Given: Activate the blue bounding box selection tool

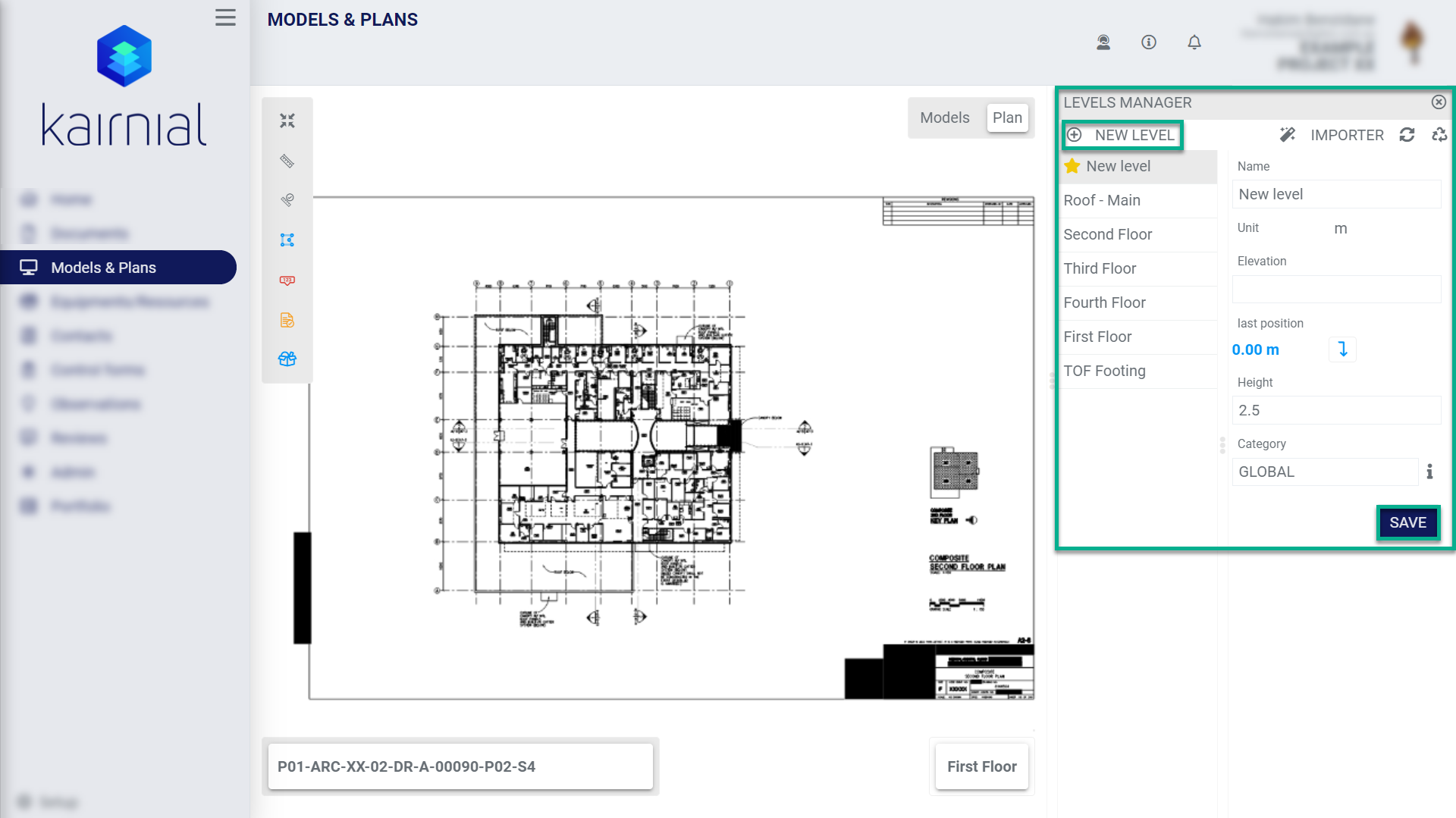Looking at the screenshot, I should (x=287, y=240).
